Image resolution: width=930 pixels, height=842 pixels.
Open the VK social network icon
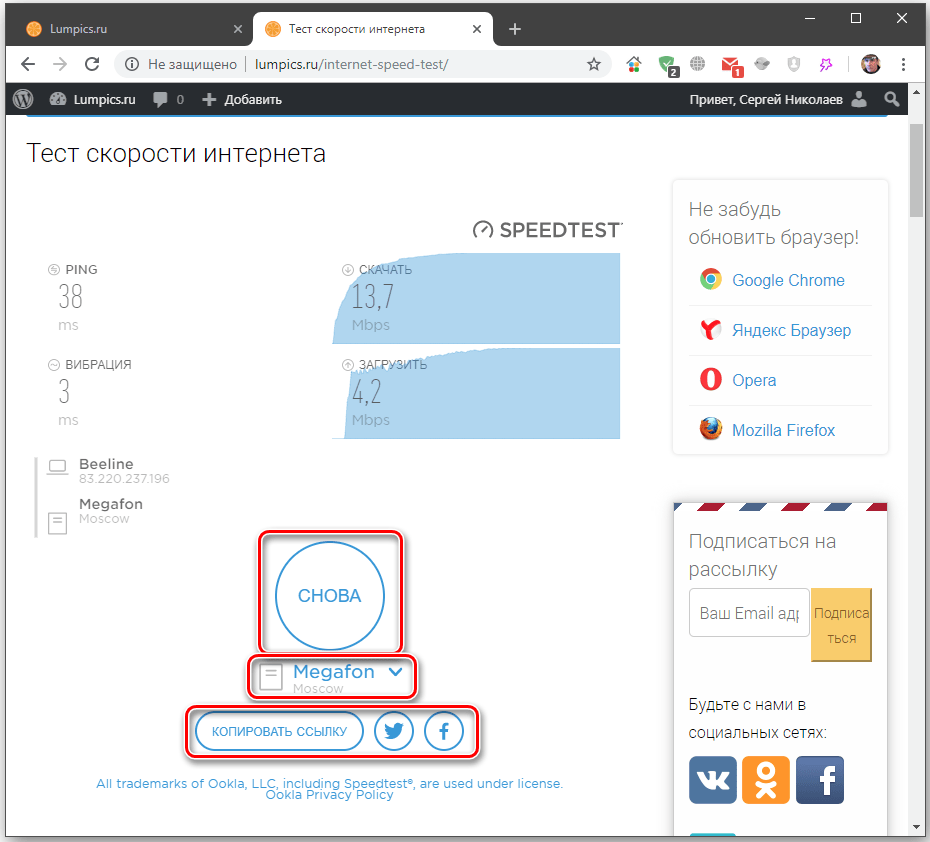713,780
